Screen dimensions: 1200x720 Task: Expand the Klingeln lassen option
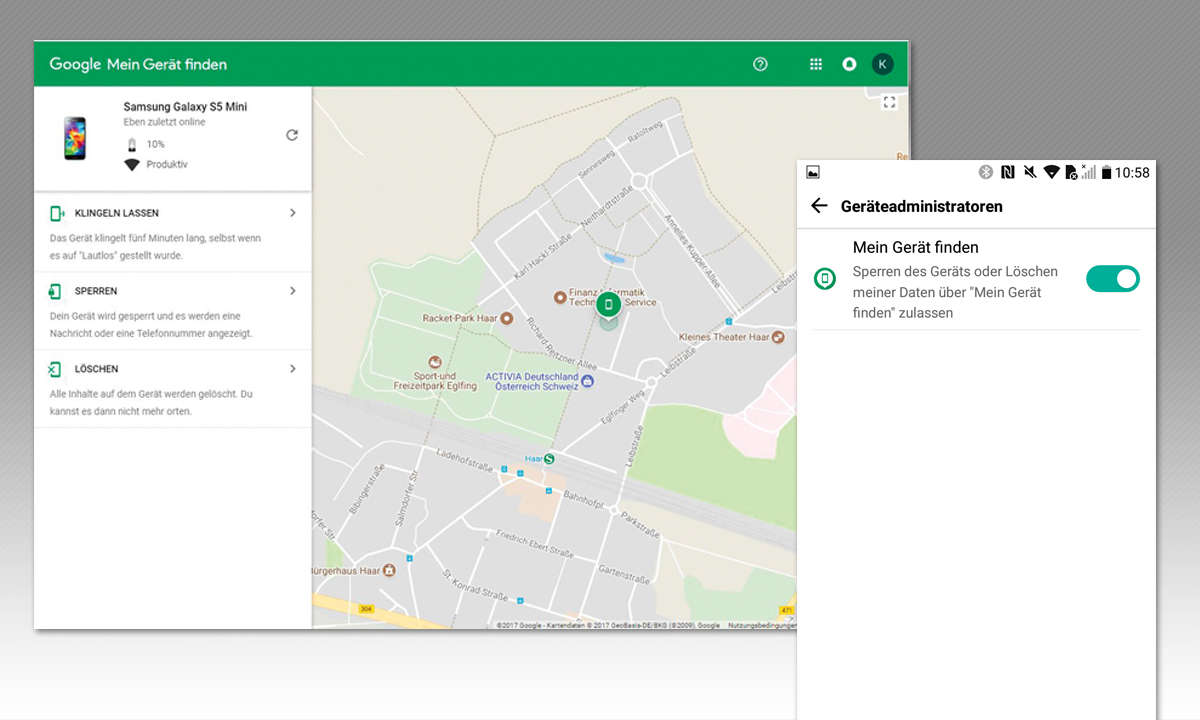pyautogui.click(x=293, y=213)
